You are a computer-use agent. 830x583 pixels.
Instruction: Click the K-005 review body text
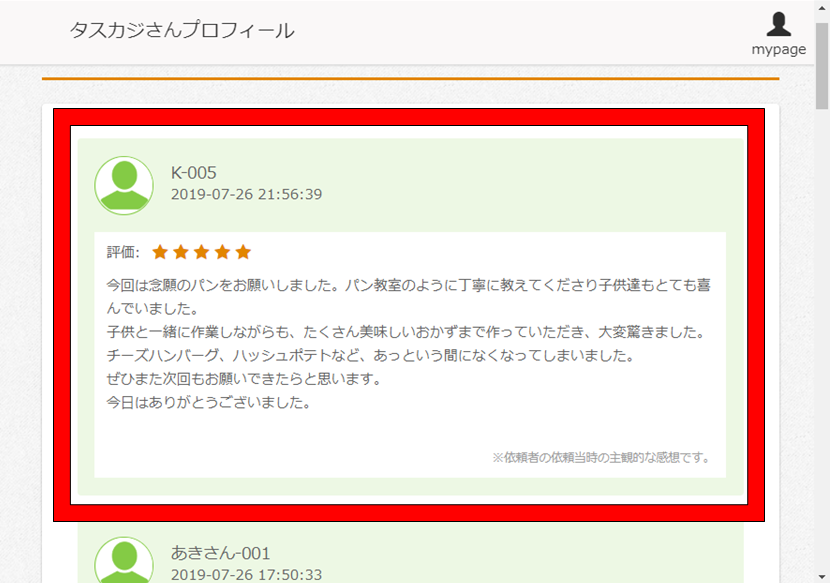click(x=409, y=344)
